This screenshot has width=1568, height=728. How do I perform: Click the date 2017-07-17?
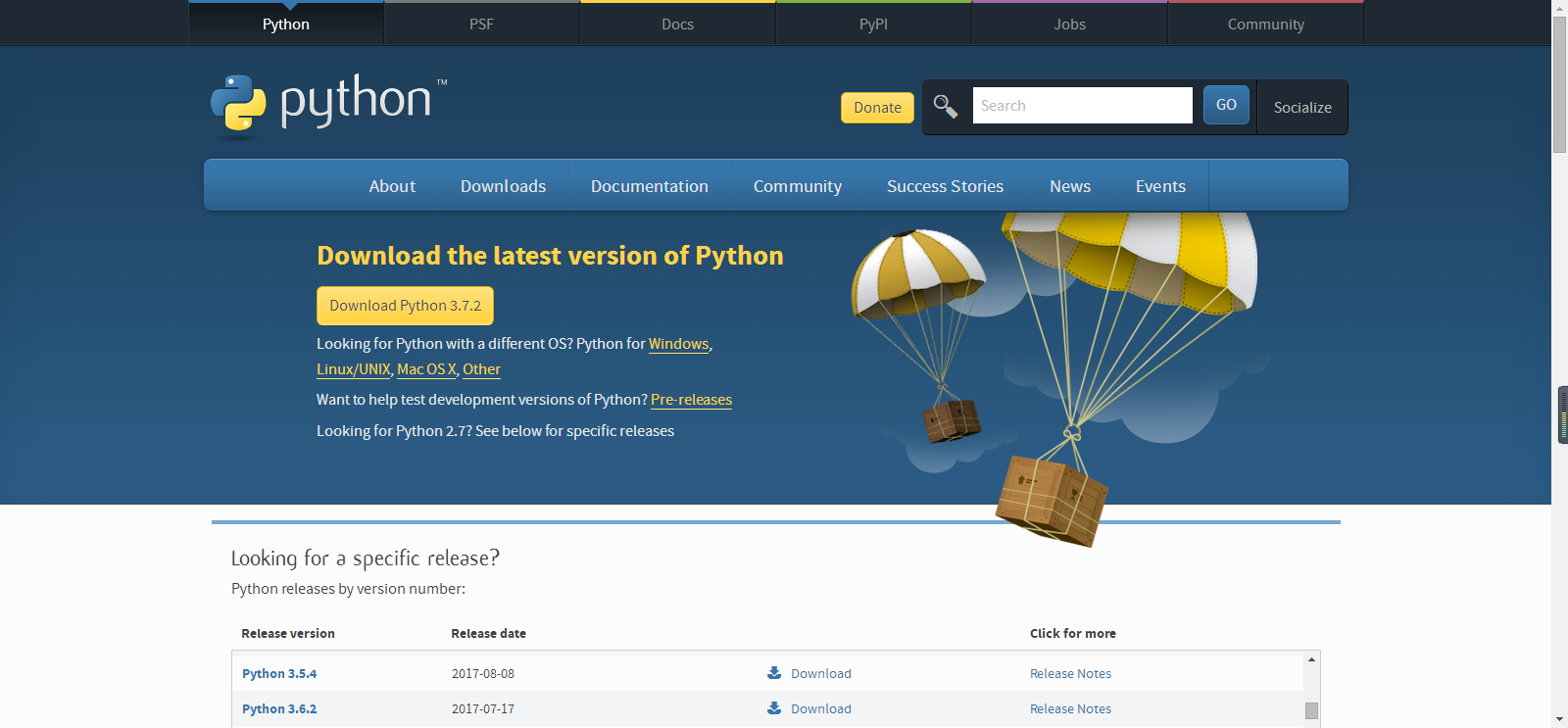pyautogui.click(x=482, y=708)
